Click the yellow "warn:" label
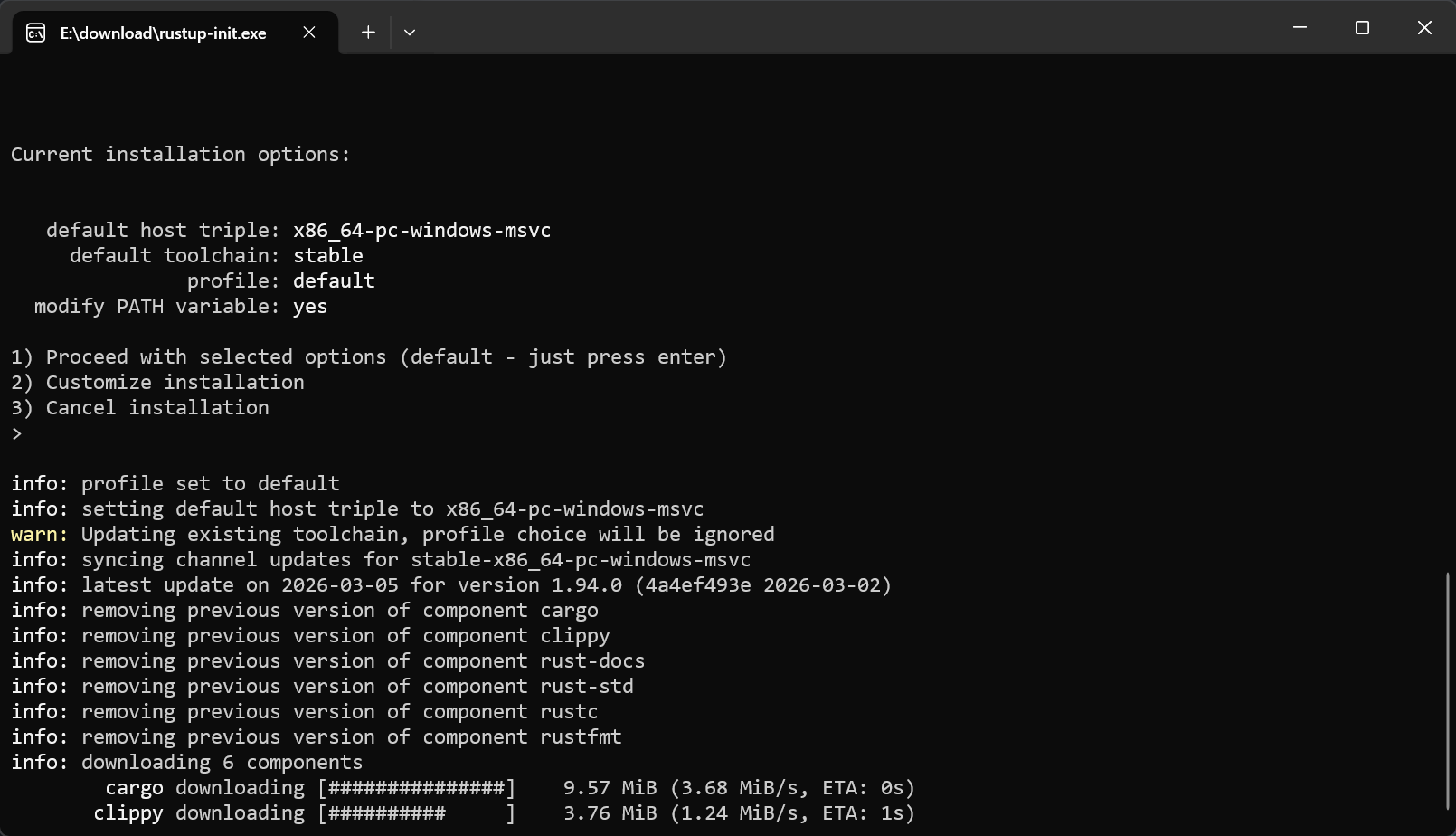1456x836 pixels. [x=39, y=535]
